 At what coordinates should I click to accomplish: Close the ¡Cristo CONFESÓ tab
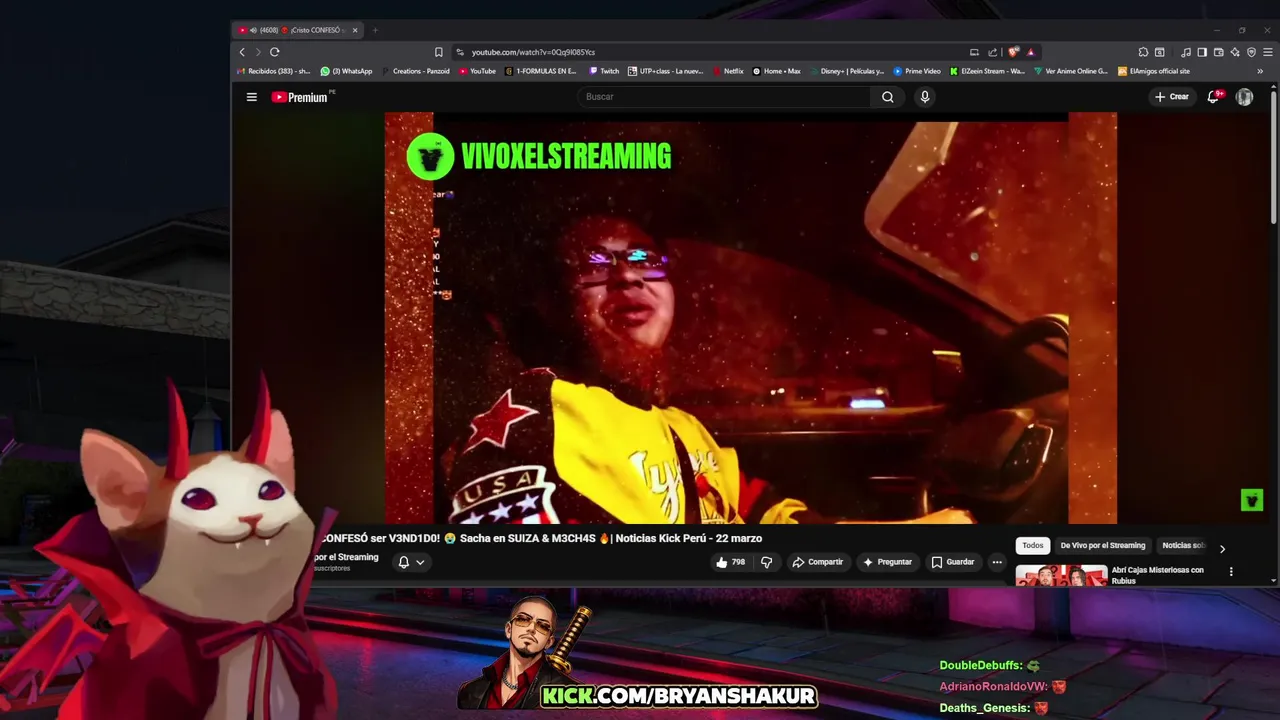354,30
